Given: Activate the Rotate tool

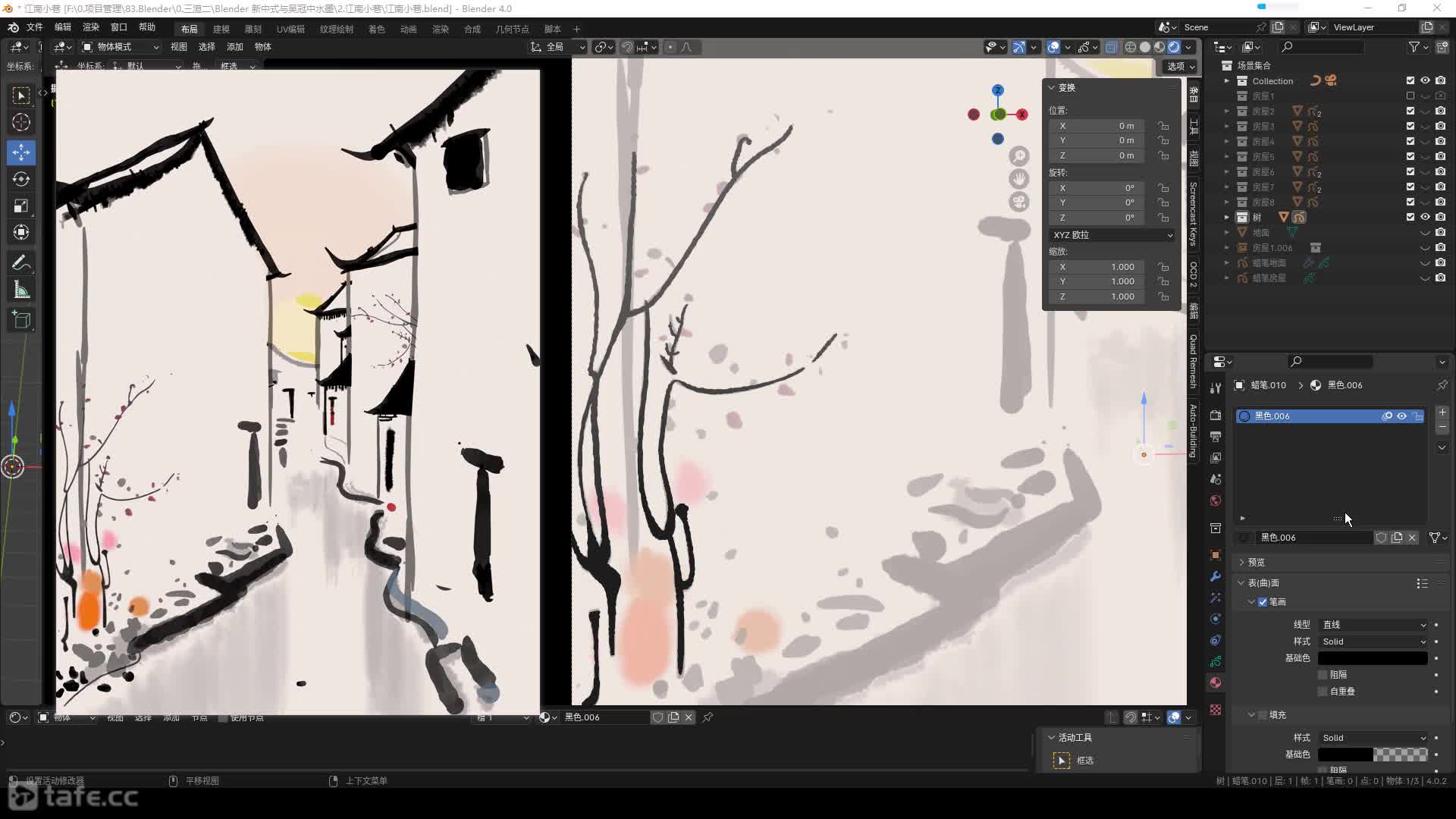Looking at the screenshot, I should (21, 179).
